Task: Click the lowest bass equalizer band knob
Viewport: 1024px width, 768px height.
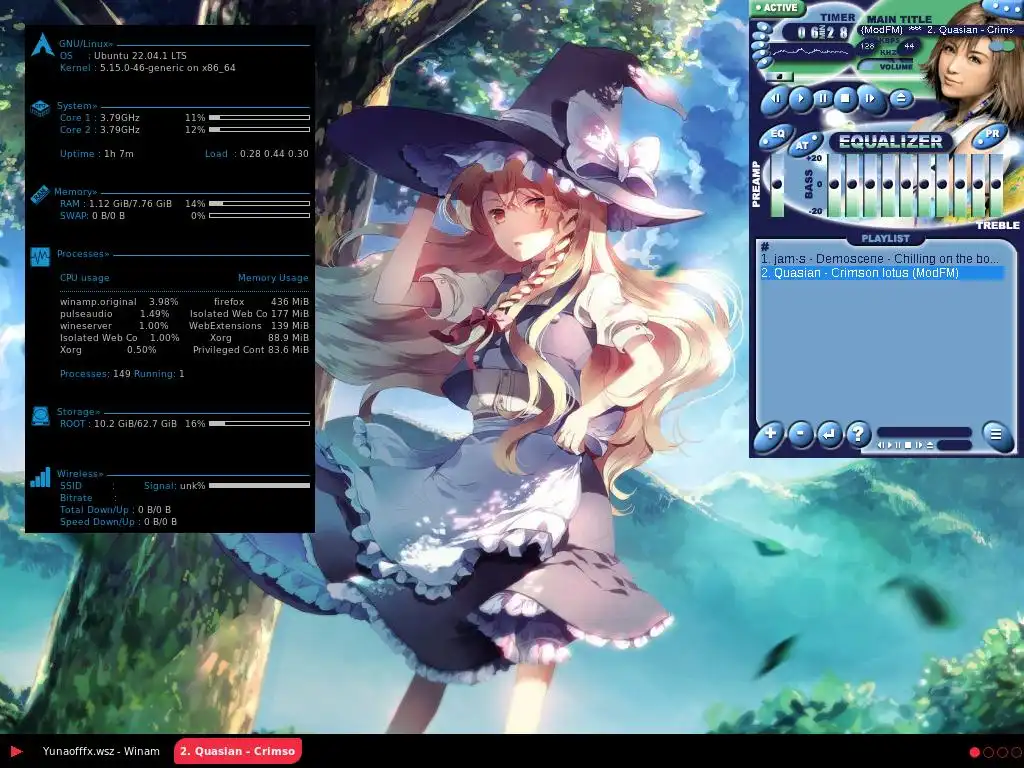Action: point(834,185)
